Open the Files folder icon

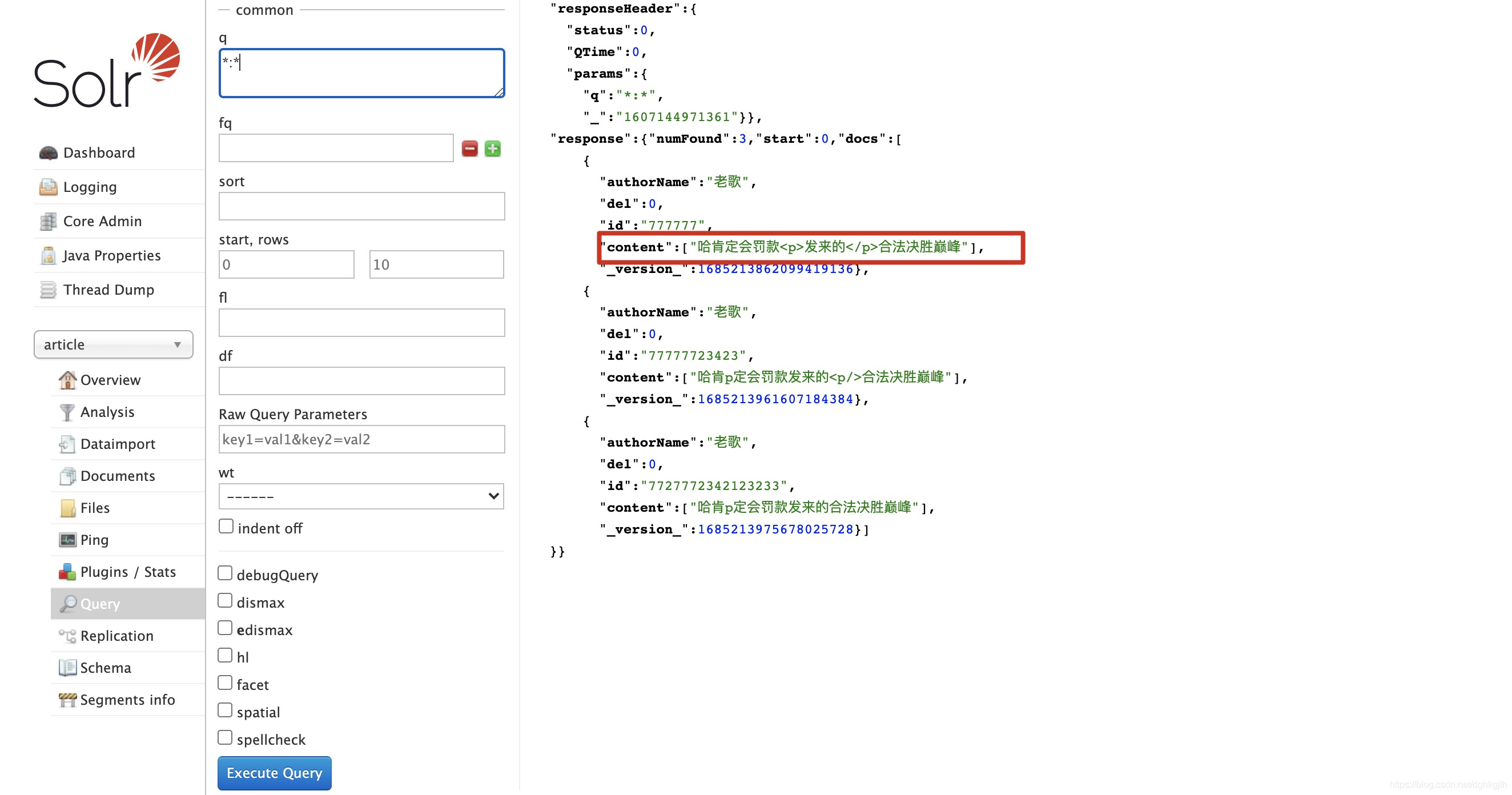click(x=67, y=508)
